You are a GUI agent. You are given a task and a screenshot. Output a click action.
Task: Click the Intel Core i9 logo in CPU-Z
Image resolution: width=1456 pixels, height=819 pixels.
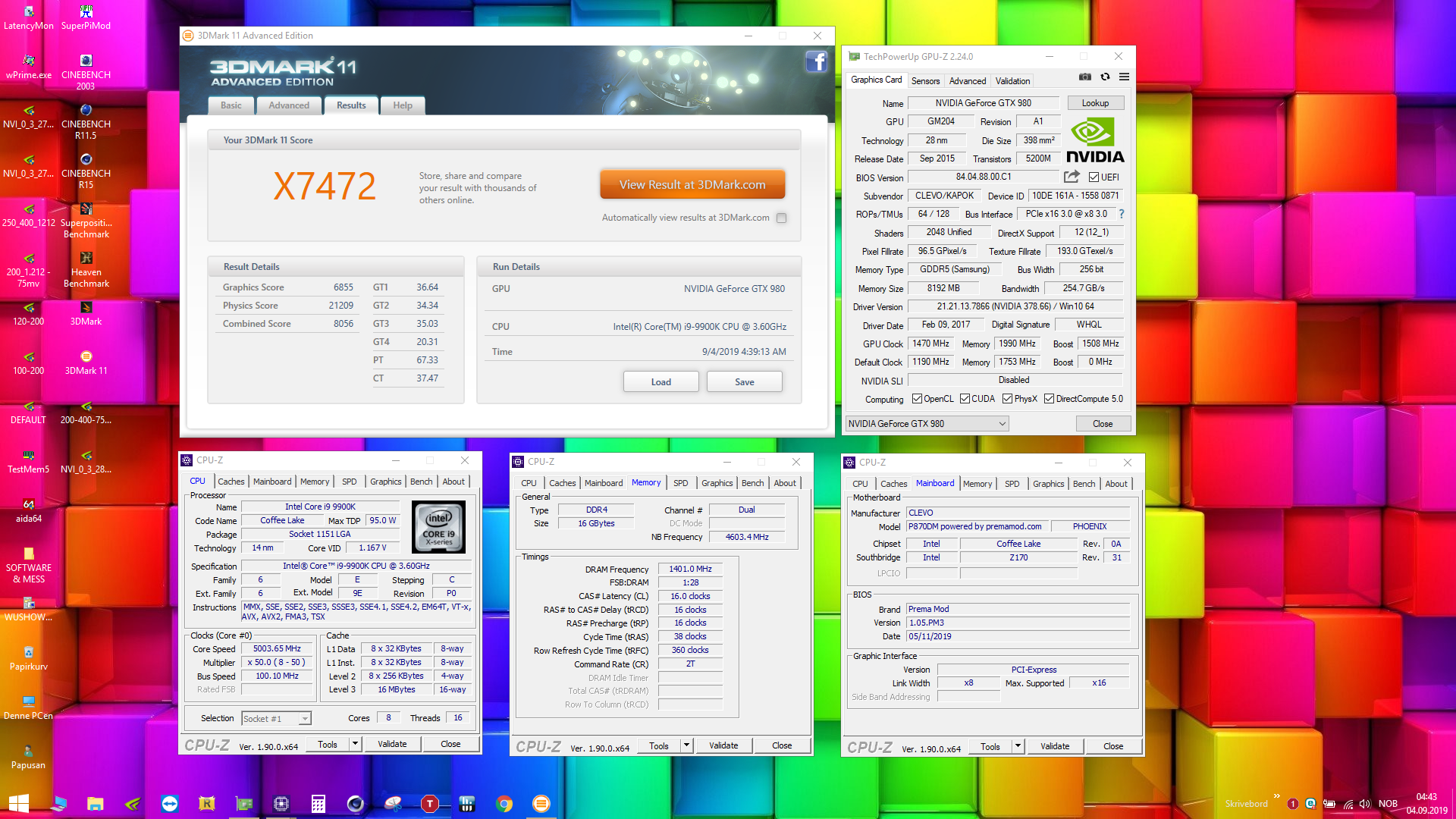coord(438,527)
